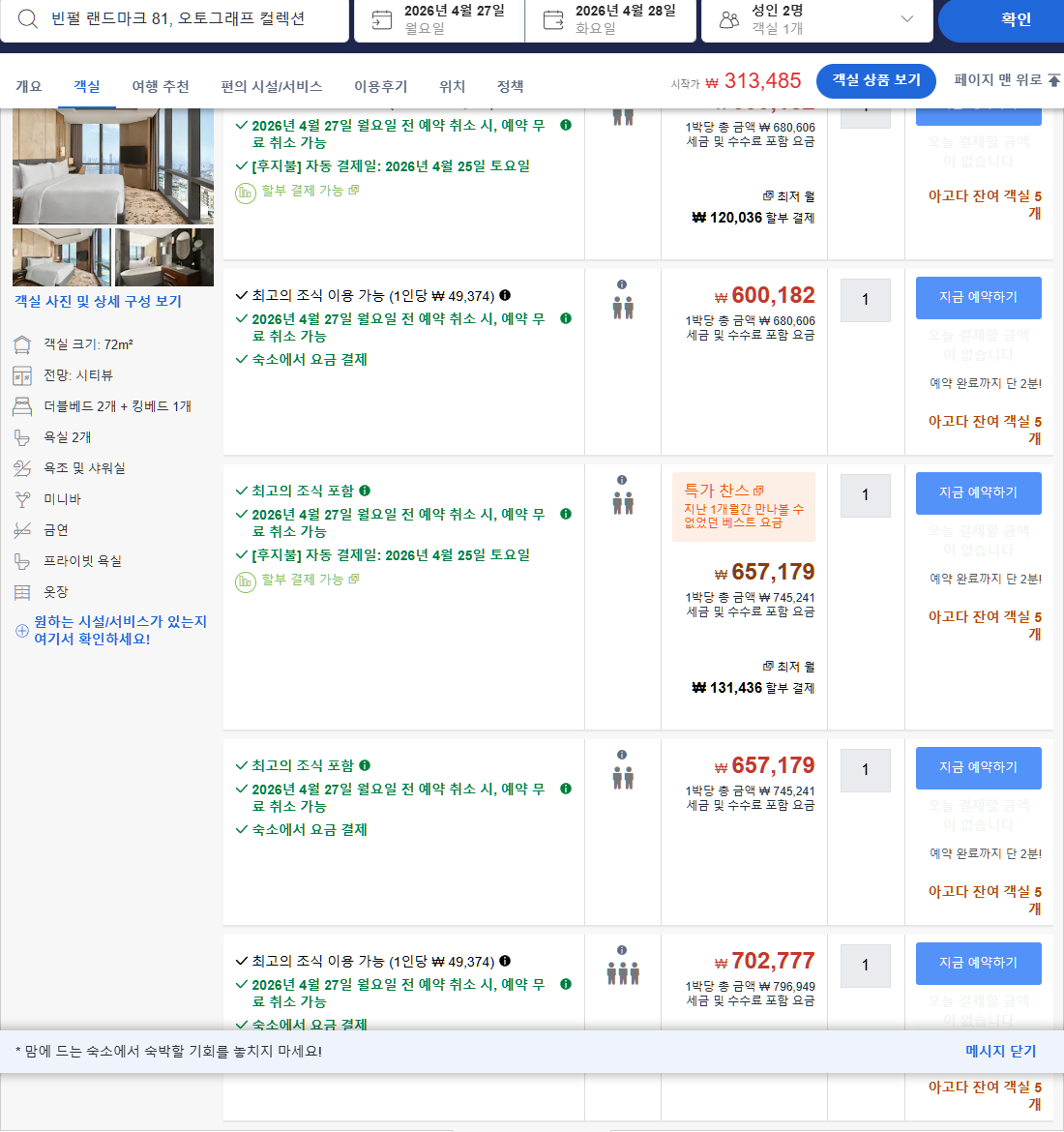Go to the 정책 tab
The height and width of the screenshot is (1132, 1064).
(510, 87)
